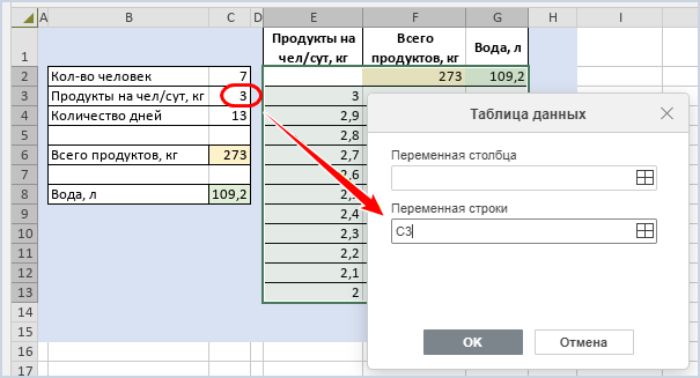Click cell E5 with value 2,8
Viewport: 700px width, 378px height.
click(x=313, y=135)
